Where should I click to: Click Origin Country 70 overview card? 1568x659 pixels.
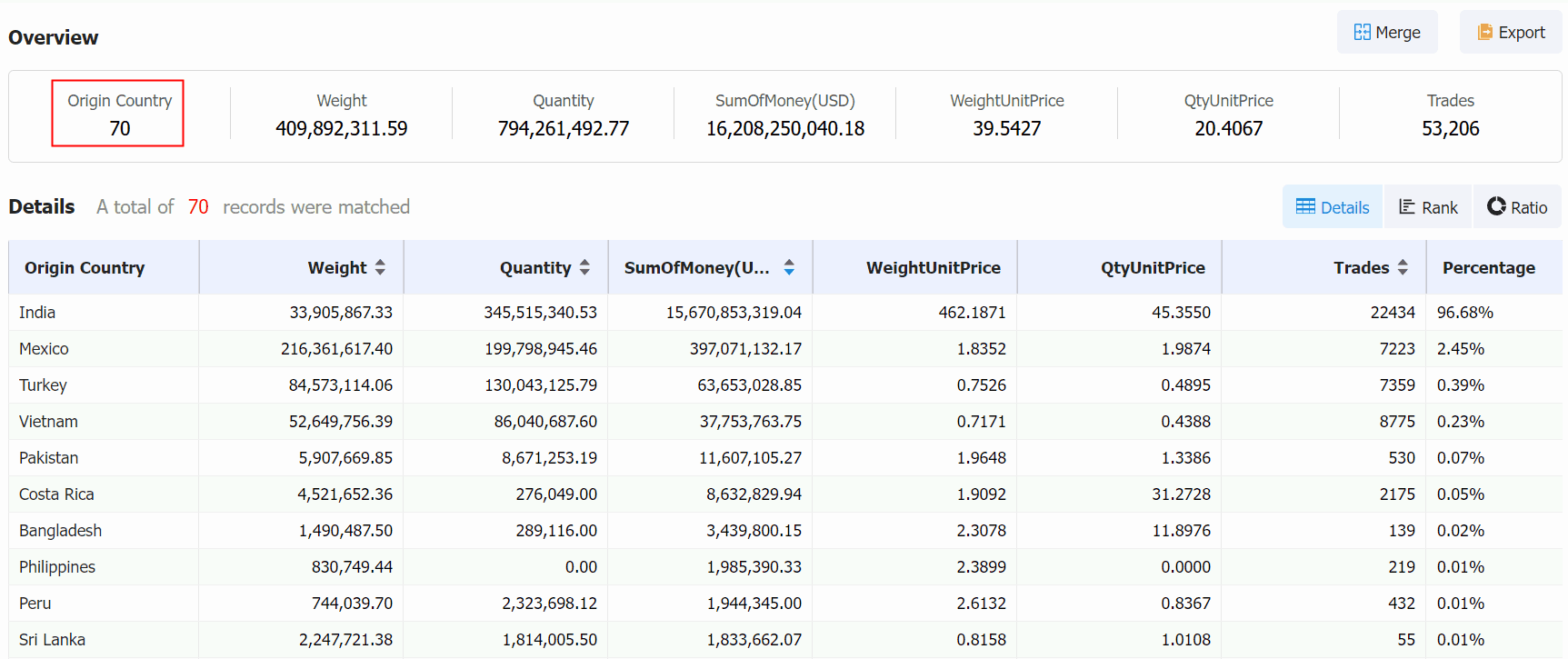(118, 114)
